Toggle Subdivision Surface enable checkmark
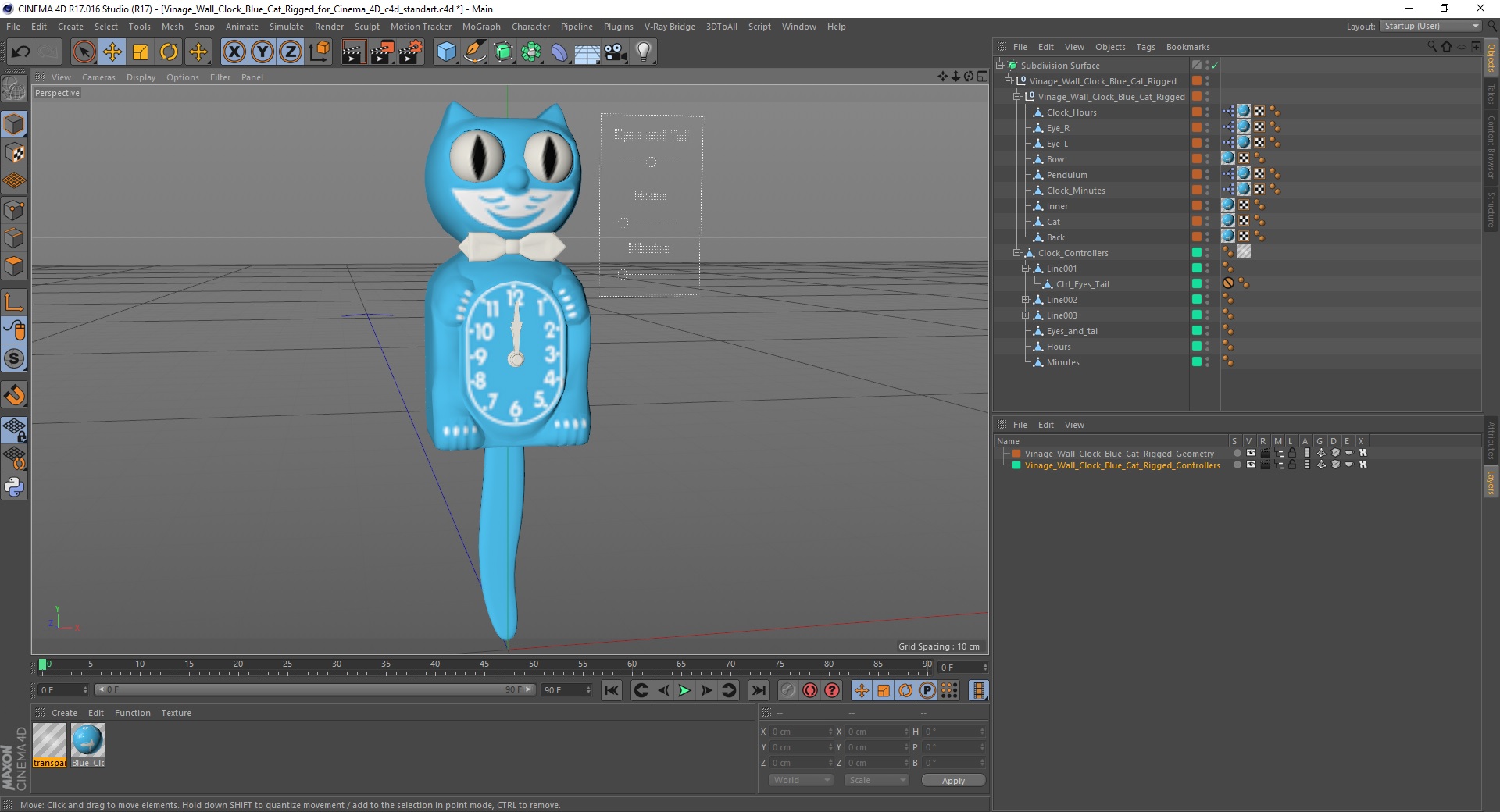The image size is (1500, 812). [x=1215, y=66]
